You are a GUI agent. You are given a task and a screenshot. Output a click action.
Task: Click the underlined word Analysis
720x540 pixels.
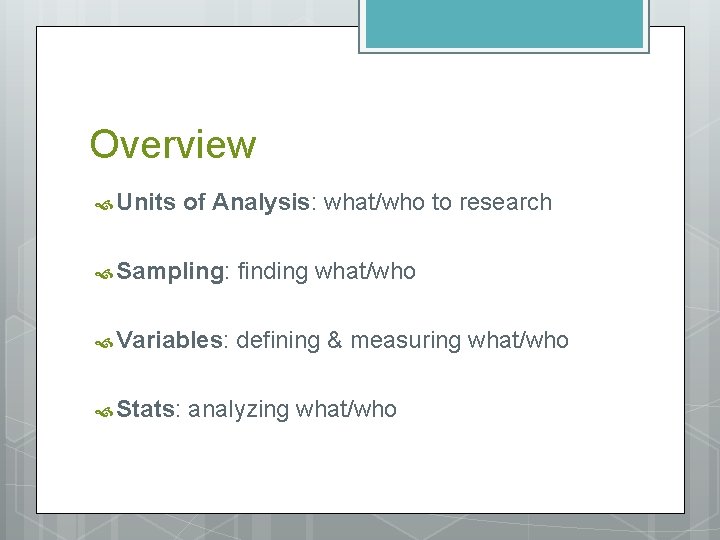pyautogui.click(x=264, y=203)
